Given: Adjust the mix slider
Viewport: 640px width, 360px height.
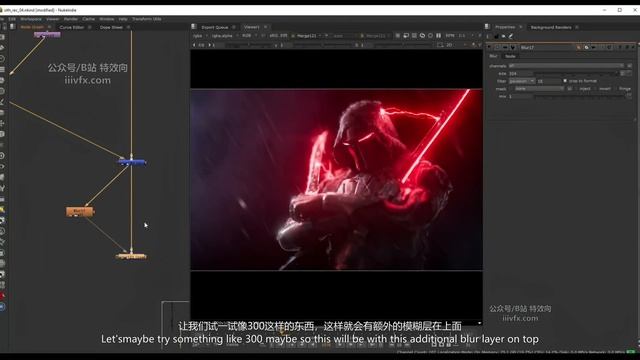Looking at the screenshot, I should pyautogui.click(x=580, y=96).
